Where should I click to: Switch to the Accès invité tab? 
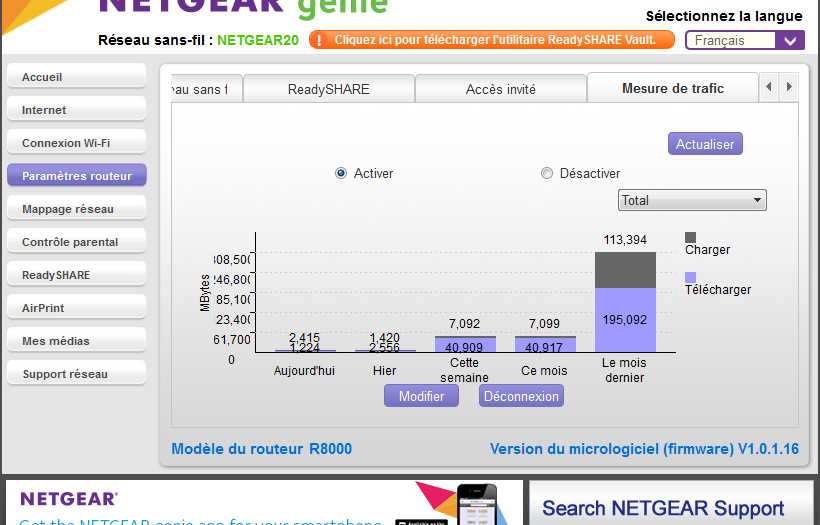tap(500, 89)
